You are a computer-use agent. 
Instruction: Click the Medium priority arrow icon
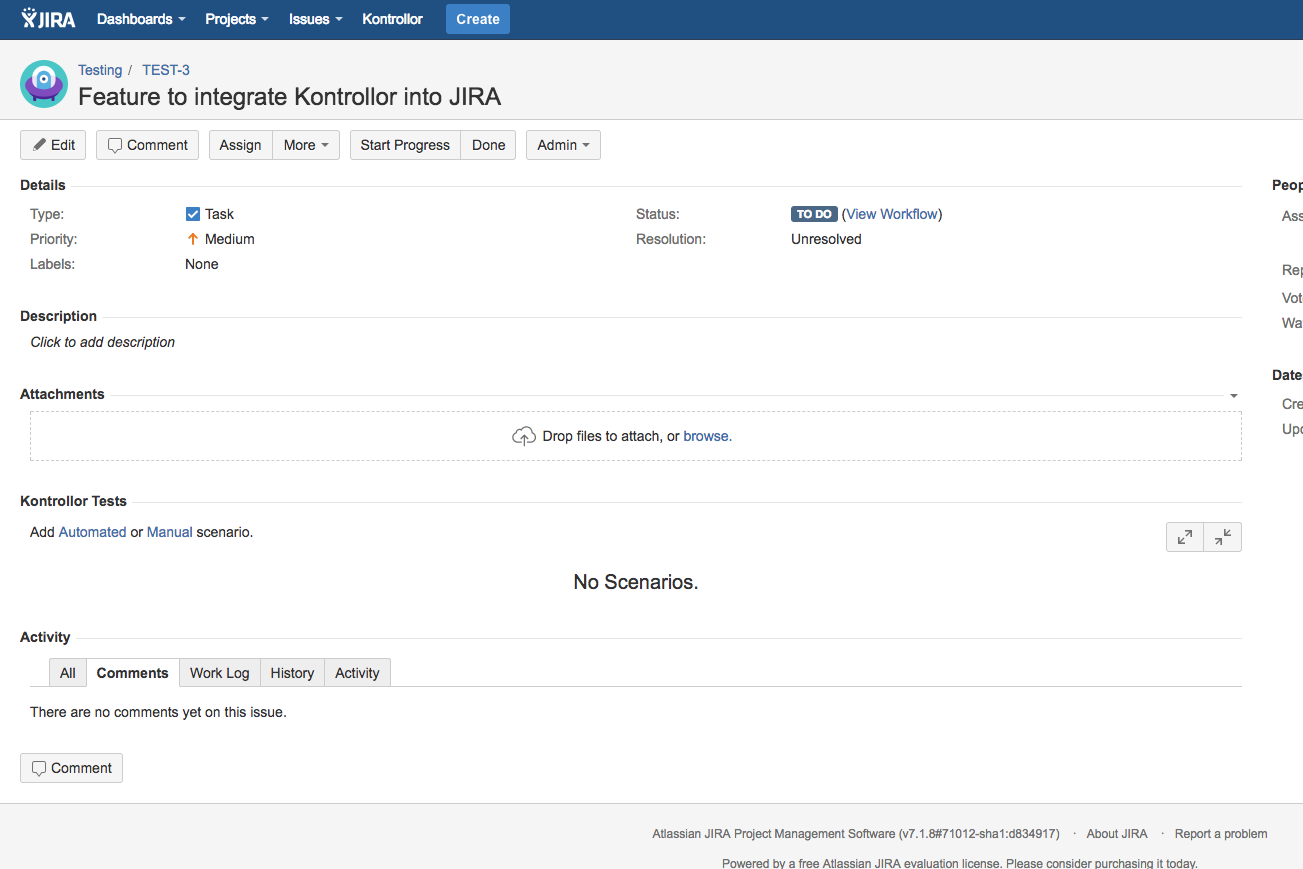point(193,239)
